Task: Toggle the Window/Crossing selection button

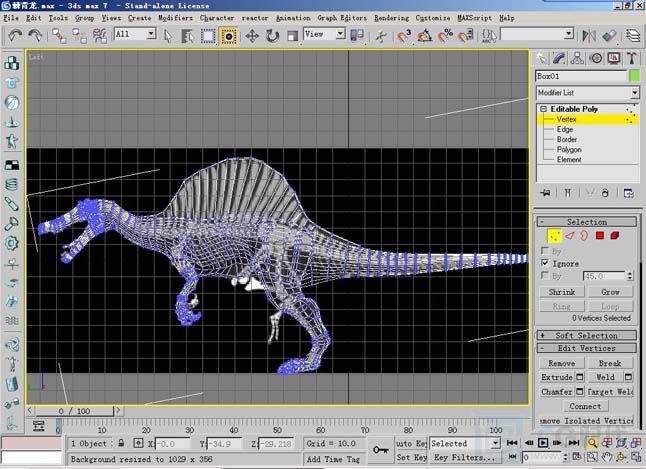Action: click(x=229, y=36)
